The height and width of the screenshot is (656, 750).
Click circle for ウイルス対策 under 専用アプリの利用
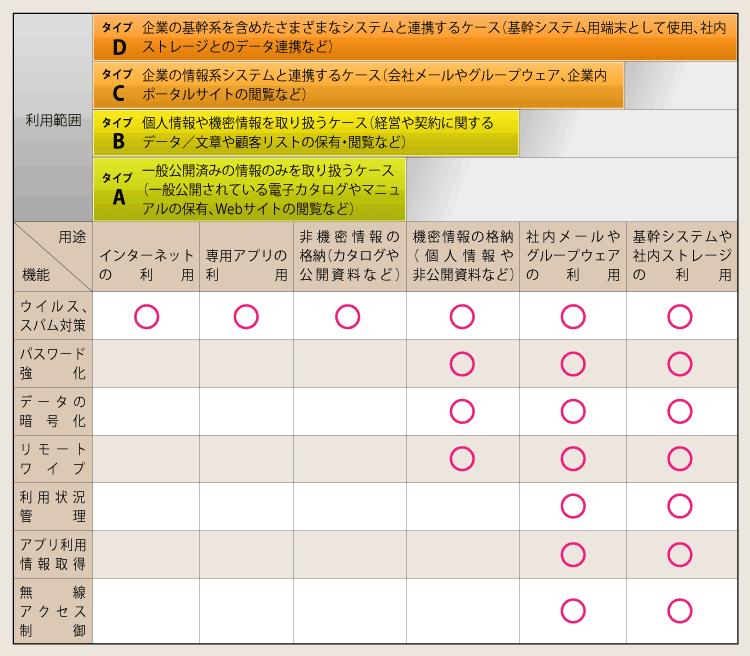coord(246,316)
